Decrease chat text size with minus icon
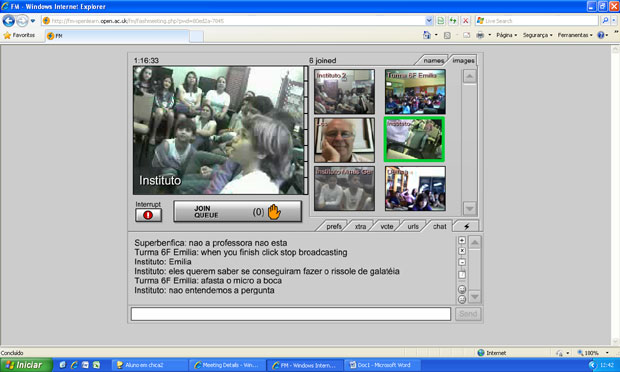 click(461, 262)
